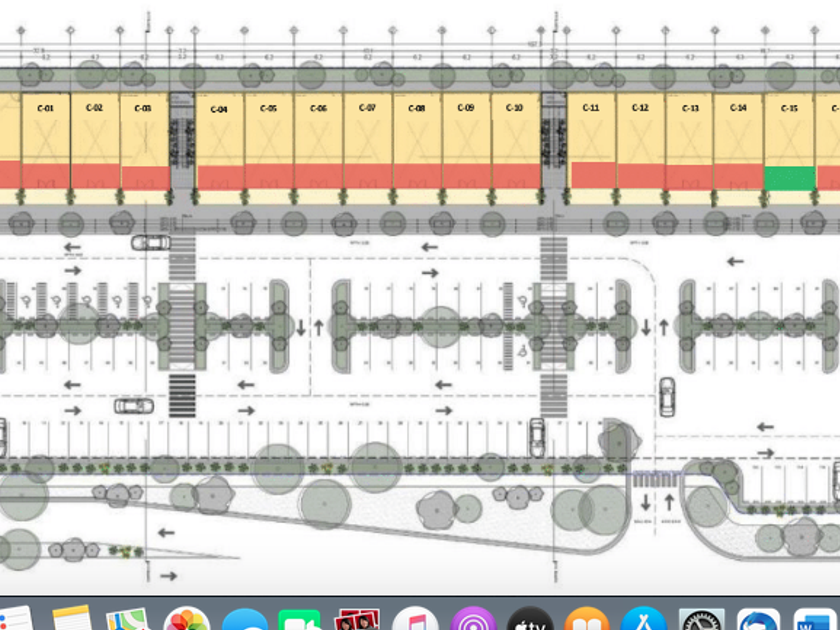Open Microsoft Word from the dock
Image resolution: width=840 pixels, height=630 pixels.
pyautogui.click(x=815, y=620)
